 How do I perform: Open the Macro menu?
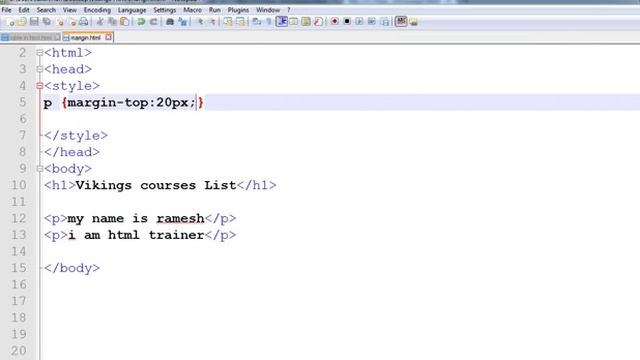pyautogui.click(x=192, y=10)
